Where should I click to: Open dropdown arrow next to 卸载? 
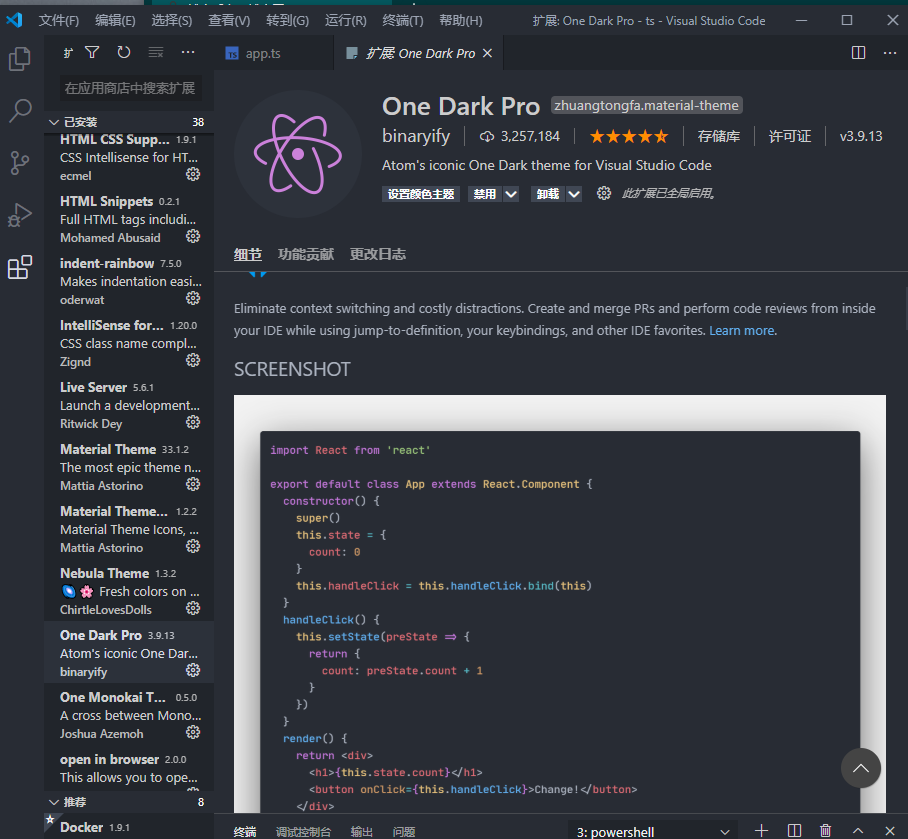(x=574, y=194)
